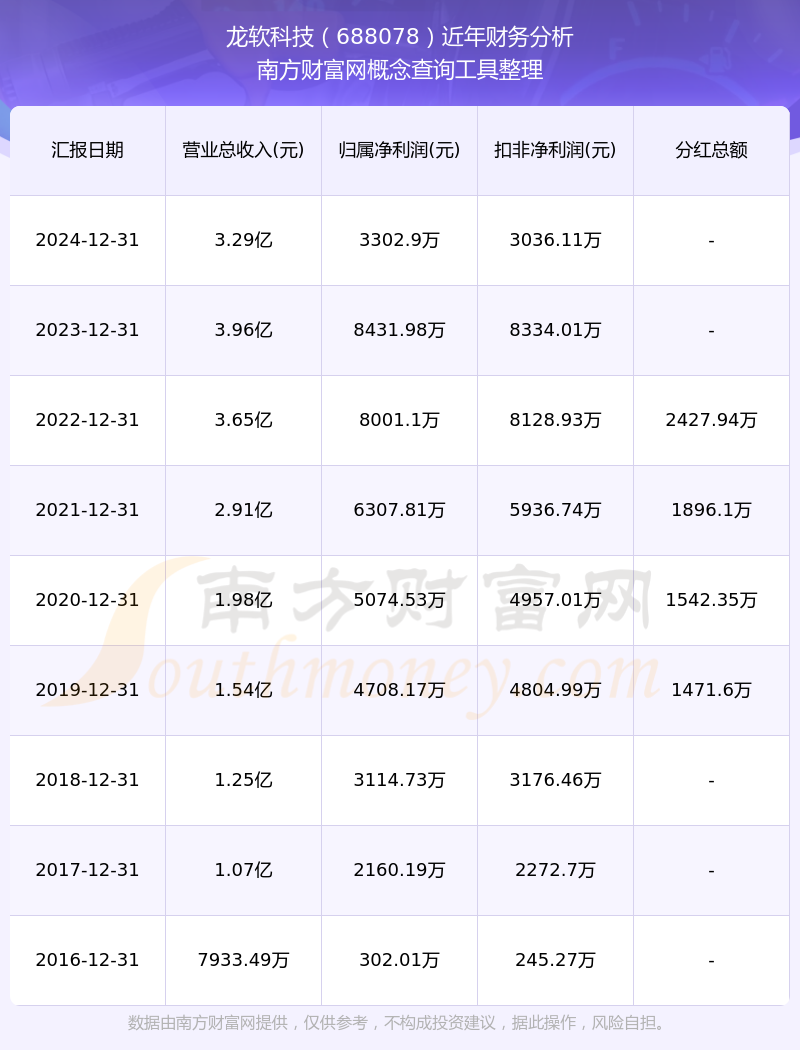Click the 扣非净利润(元) column header

coord(555,150)
